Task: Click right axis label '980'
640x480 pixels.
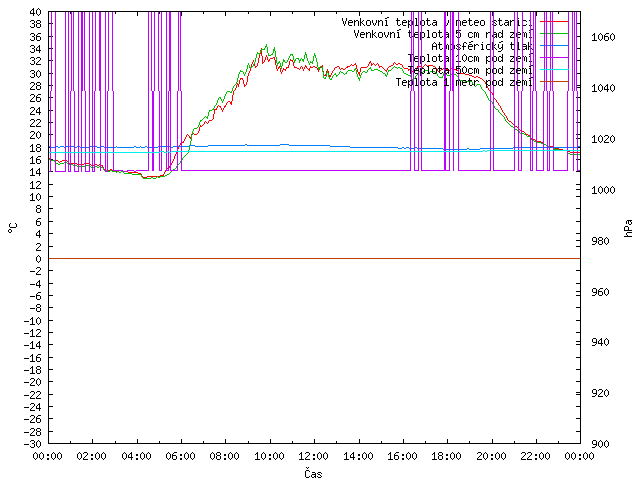Action: tap(600, 241)
